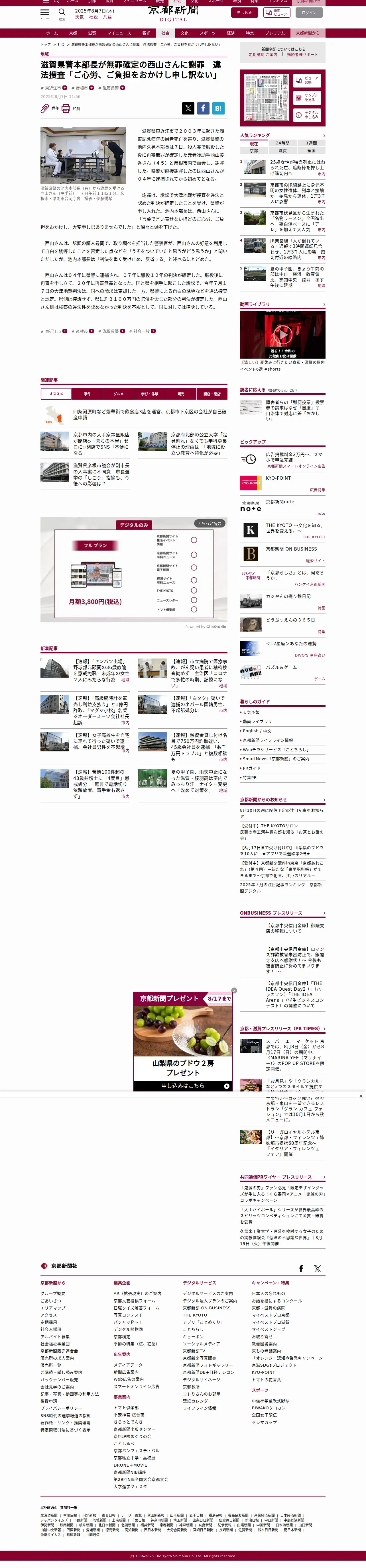Open デジタル申し込み info button
Screen dimensions: 366x1568
[x=307, y=115]
